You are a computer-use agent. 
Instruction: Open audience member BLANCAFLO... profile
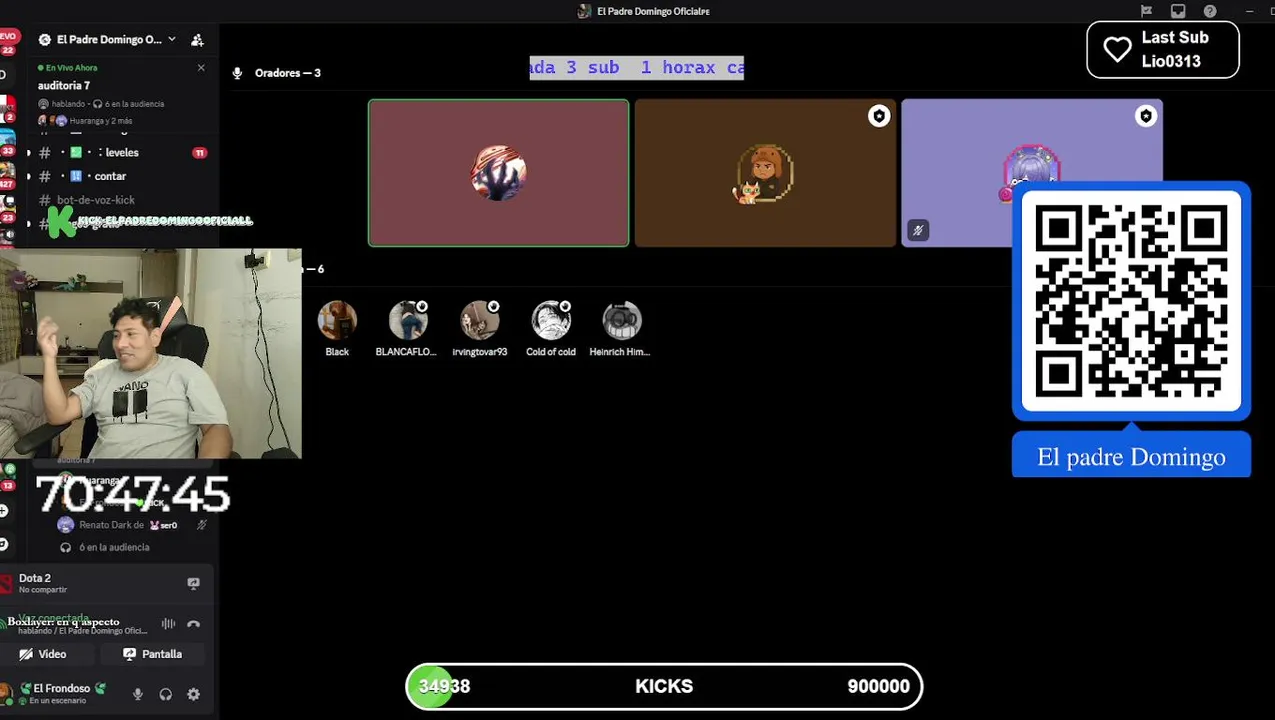[x=406, y=329]
